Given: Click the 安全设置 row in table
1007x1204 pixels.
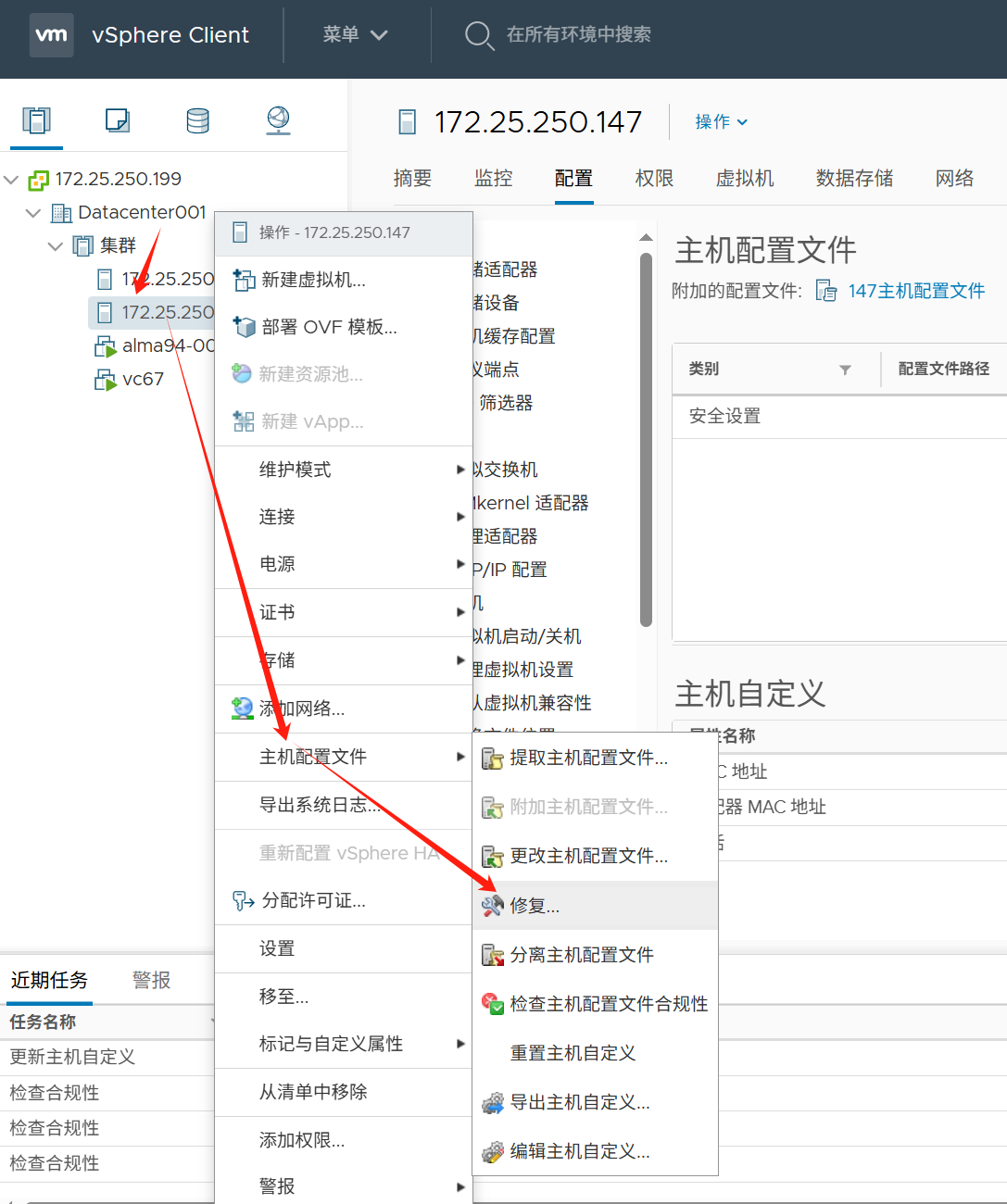Looking at the screenshot, I should (839, 417).
